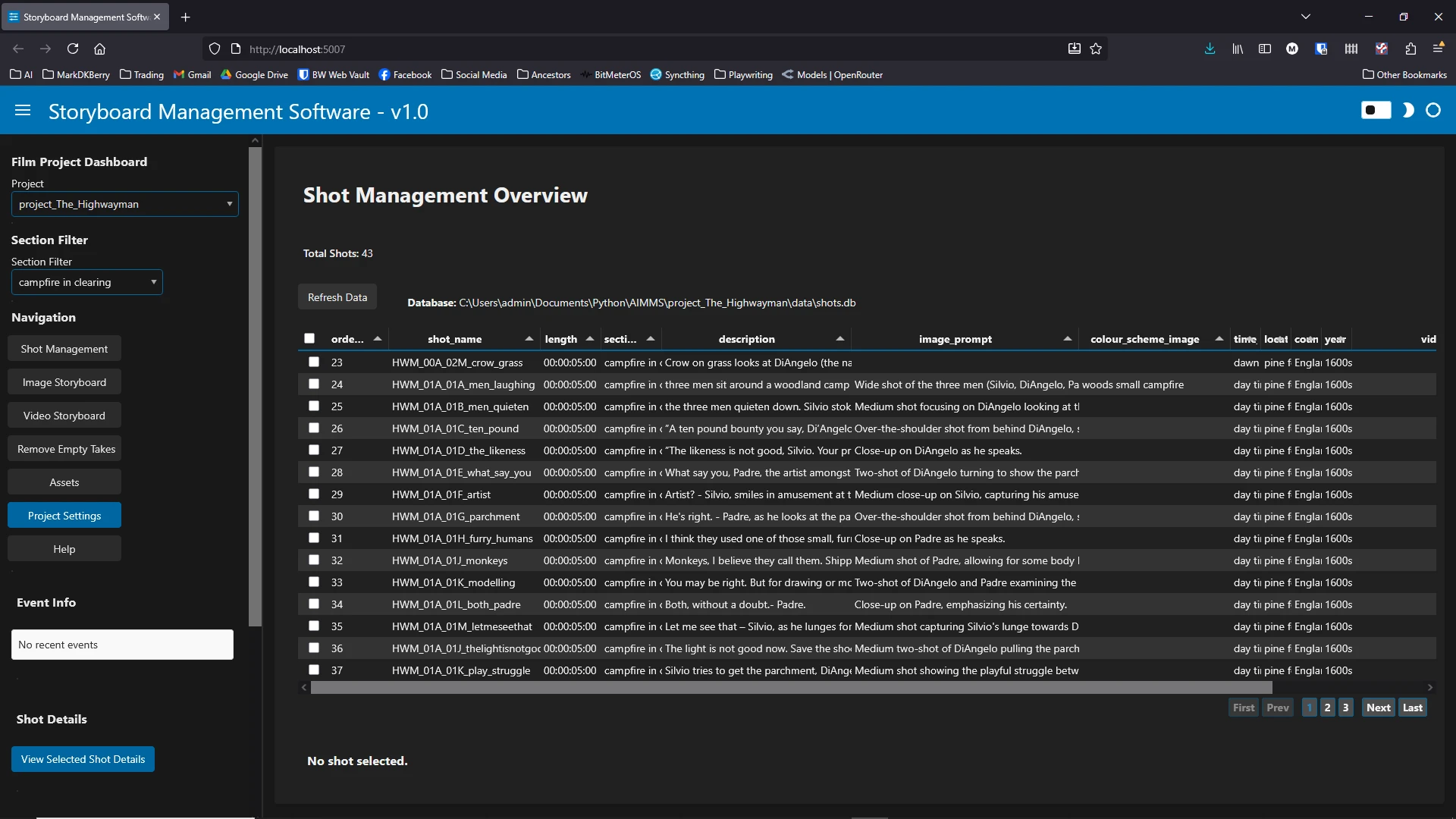This screenshot has width=1456, height=819.
Task: Open the browser extensions puzzle icon
Action: click(1410, 49)
